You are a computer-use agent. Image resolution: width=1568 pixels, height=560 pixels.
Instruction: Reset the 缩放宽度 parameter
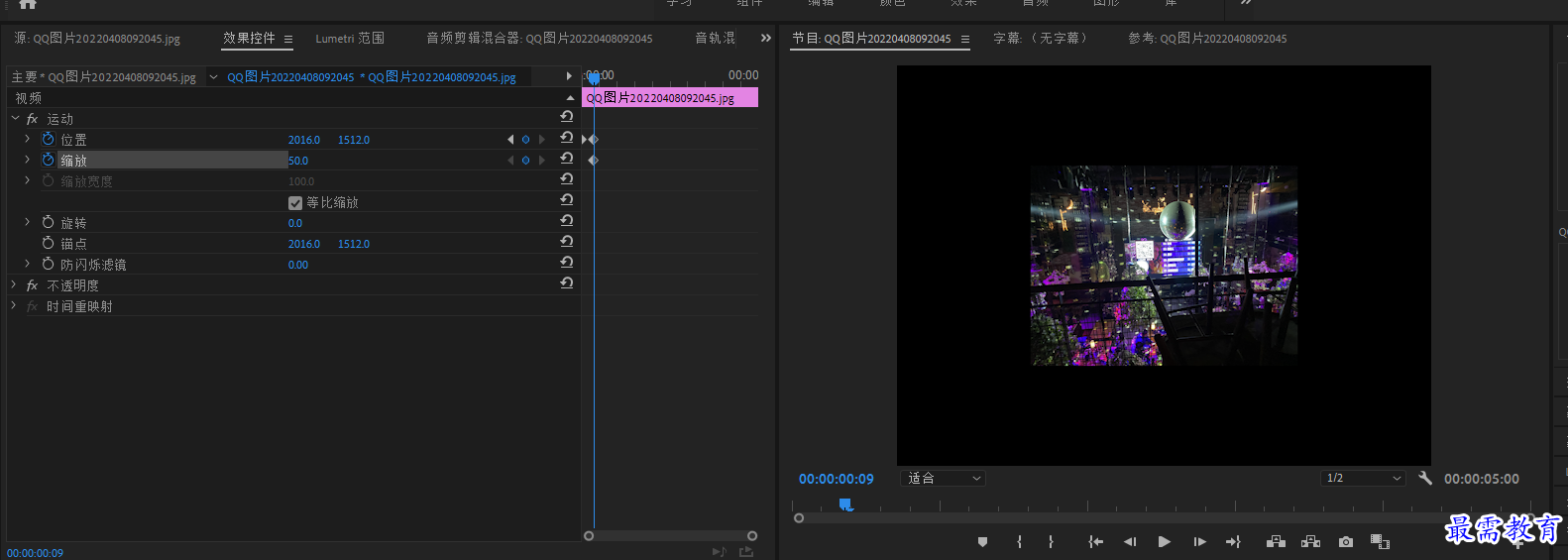point(567,179)
